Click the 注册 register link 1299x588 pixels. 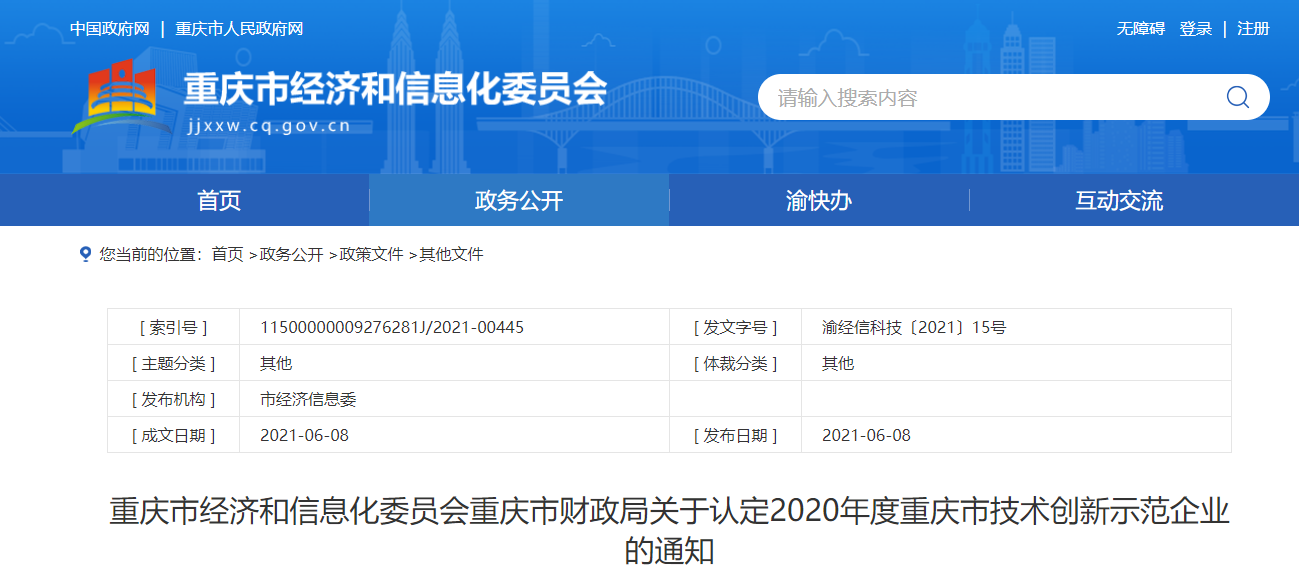tap(1253, 29)
